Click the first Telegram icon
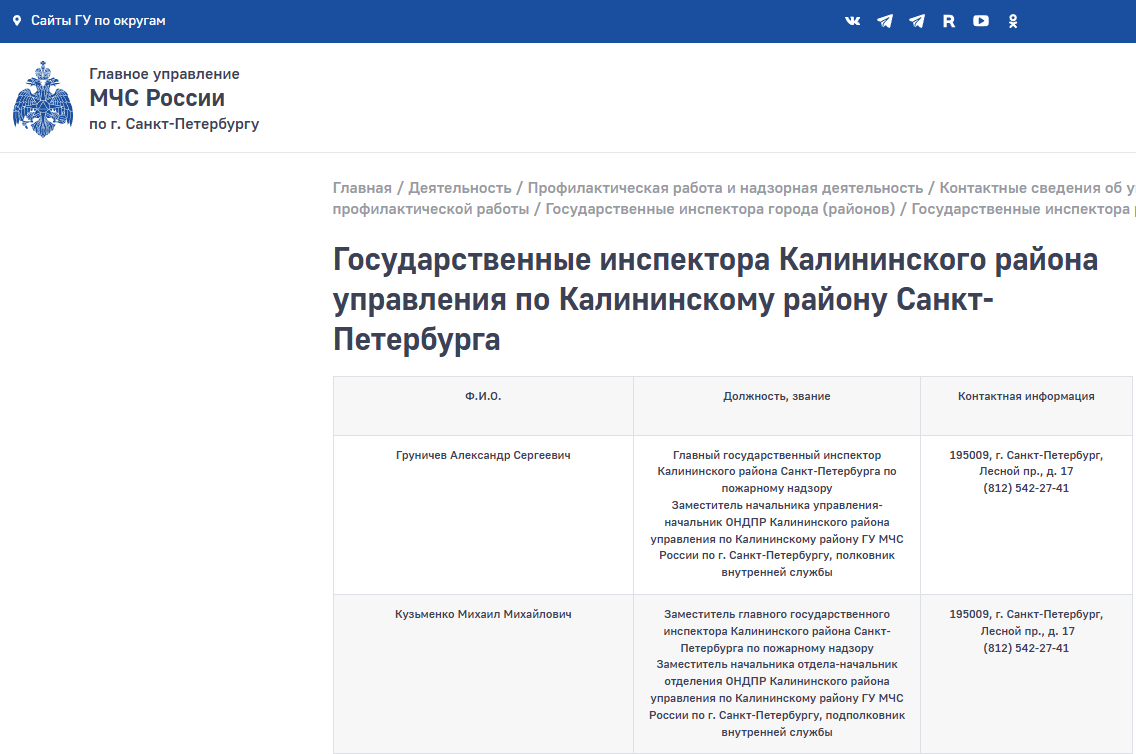This screenshot has width=1136, height=754. (885, 21)
